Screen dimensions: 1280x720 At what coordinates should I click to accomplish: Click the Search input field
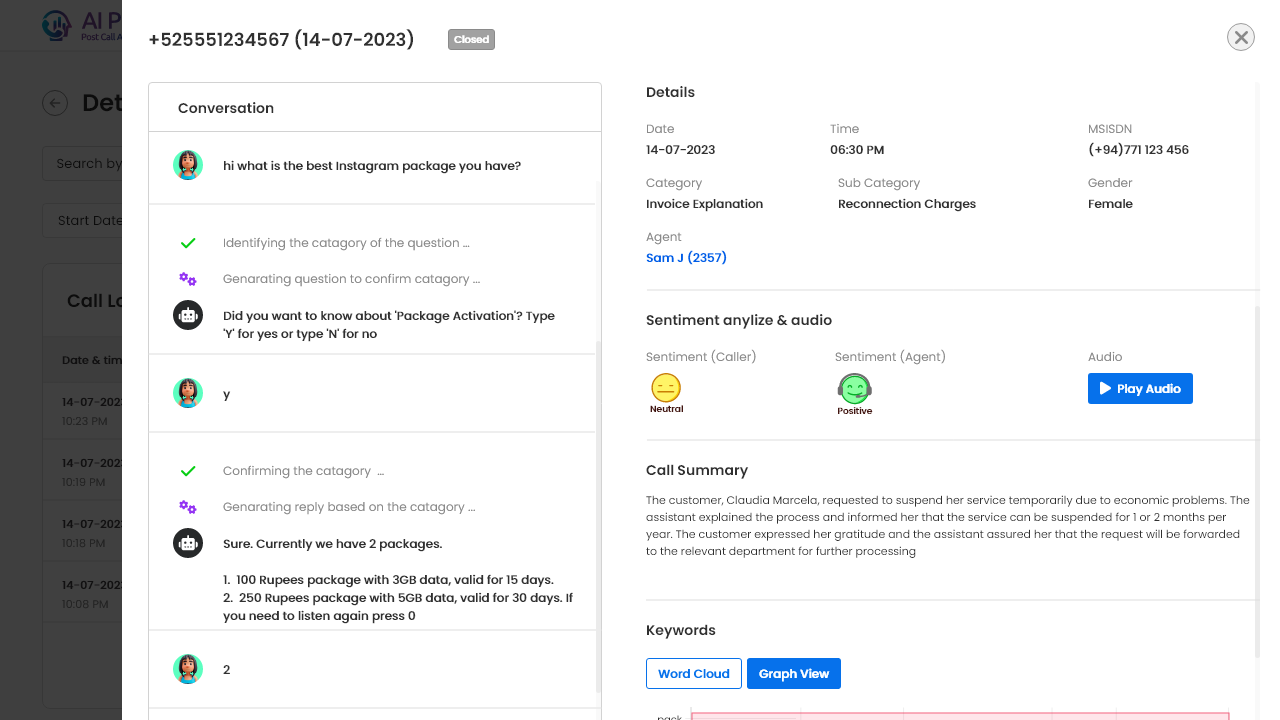pos(85,163)
